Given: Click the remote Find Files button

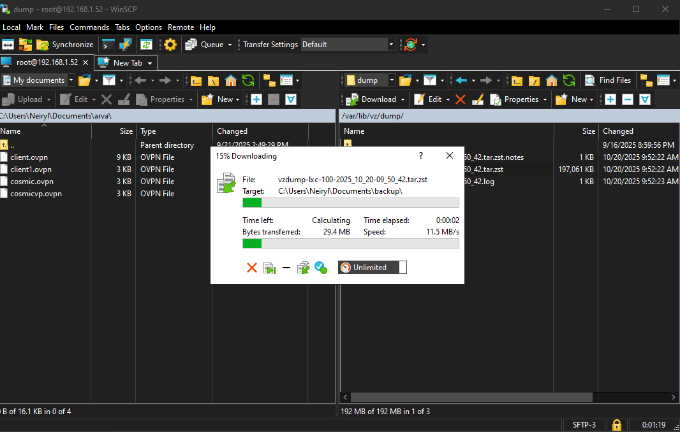Looking at the screenshot, I should point(608,80).
